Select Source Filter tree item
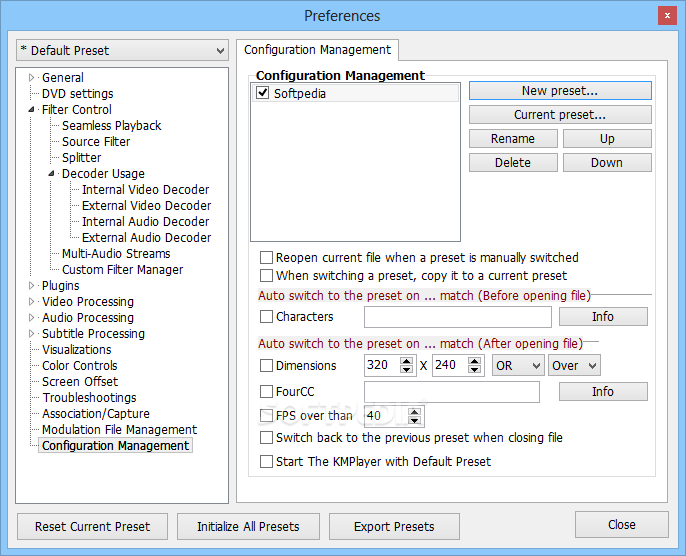Image resolution: width=686 pixels, height=556 pixels. [x=96, y=142]
